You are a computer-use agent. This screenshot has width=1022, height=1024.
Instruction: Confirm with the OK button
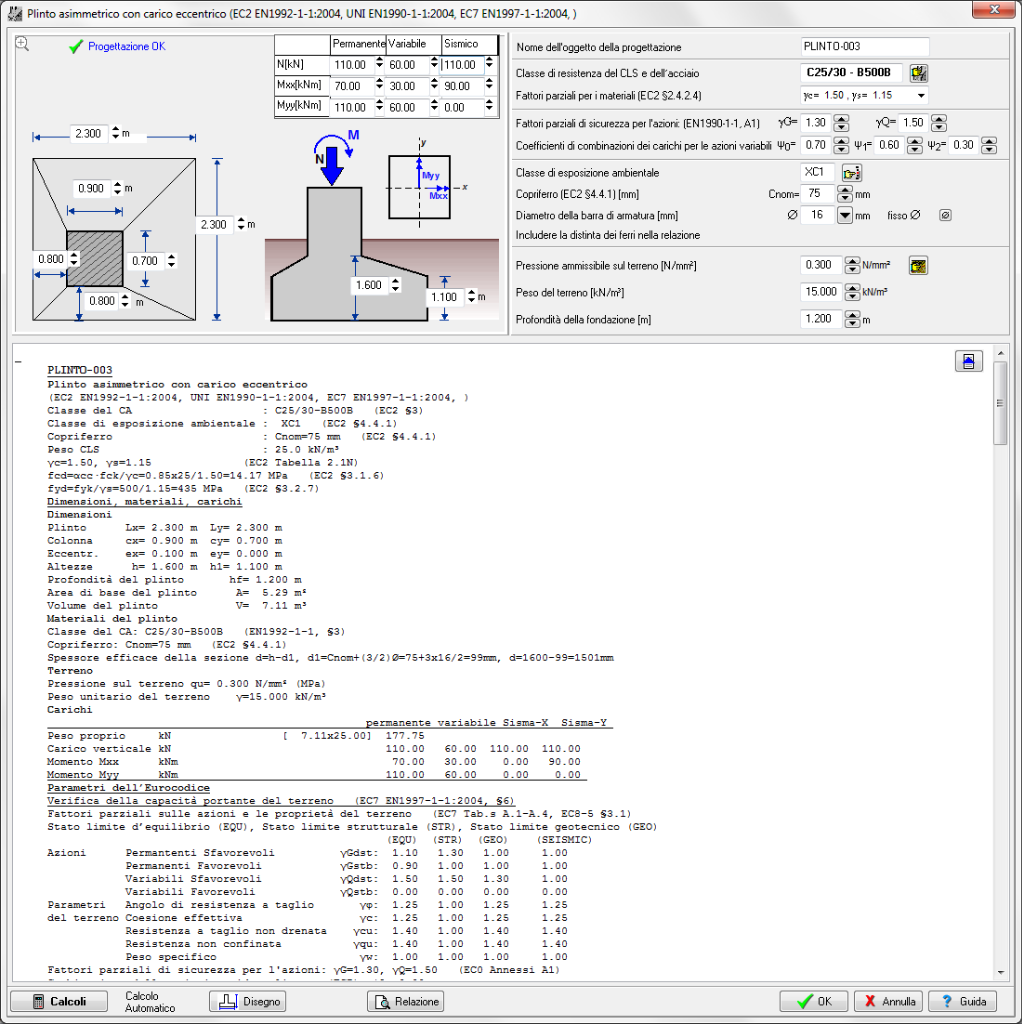(x=814, y=1001)
